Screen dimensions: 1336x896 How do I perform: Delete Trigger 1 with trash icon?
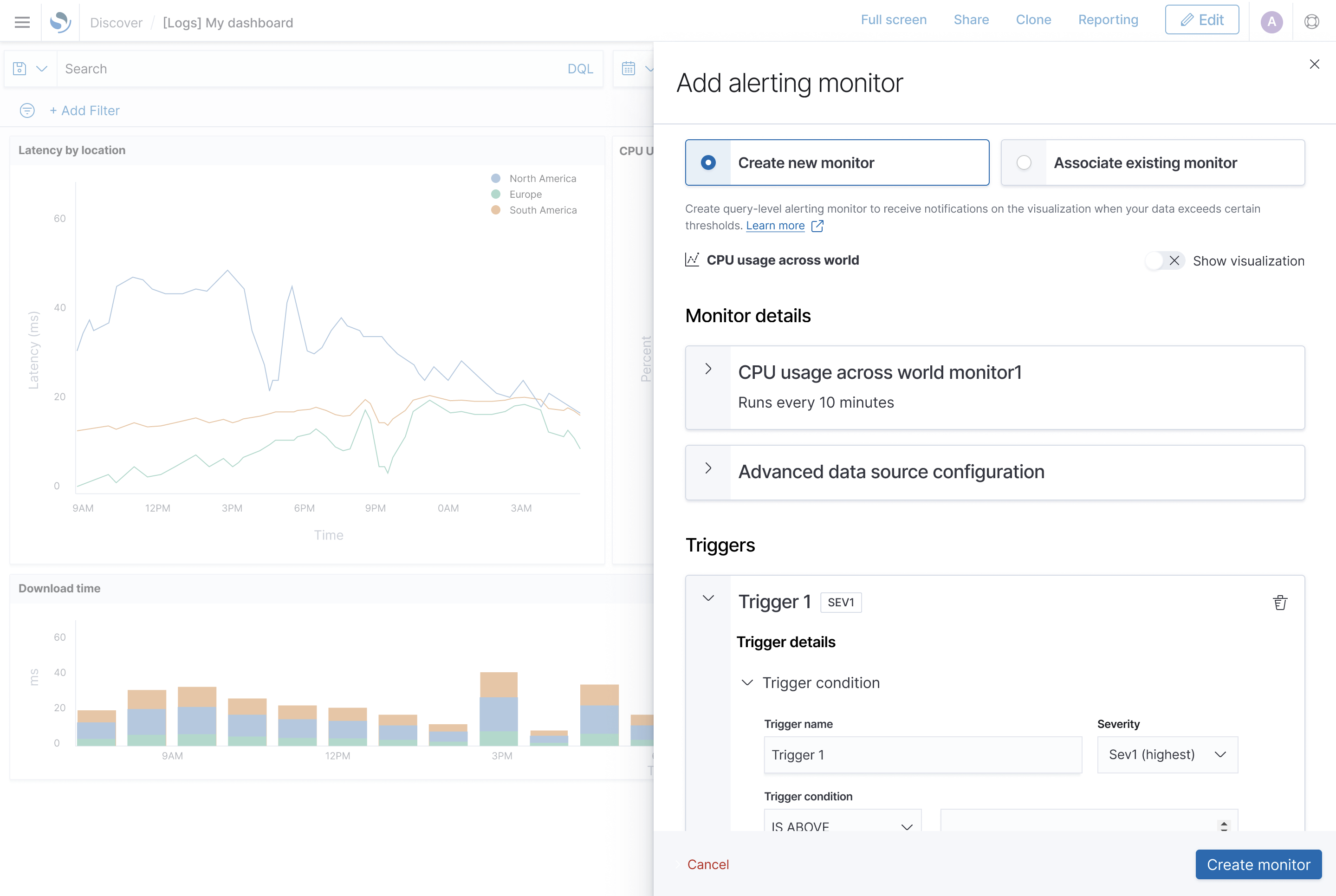(x=1280, y=602)
